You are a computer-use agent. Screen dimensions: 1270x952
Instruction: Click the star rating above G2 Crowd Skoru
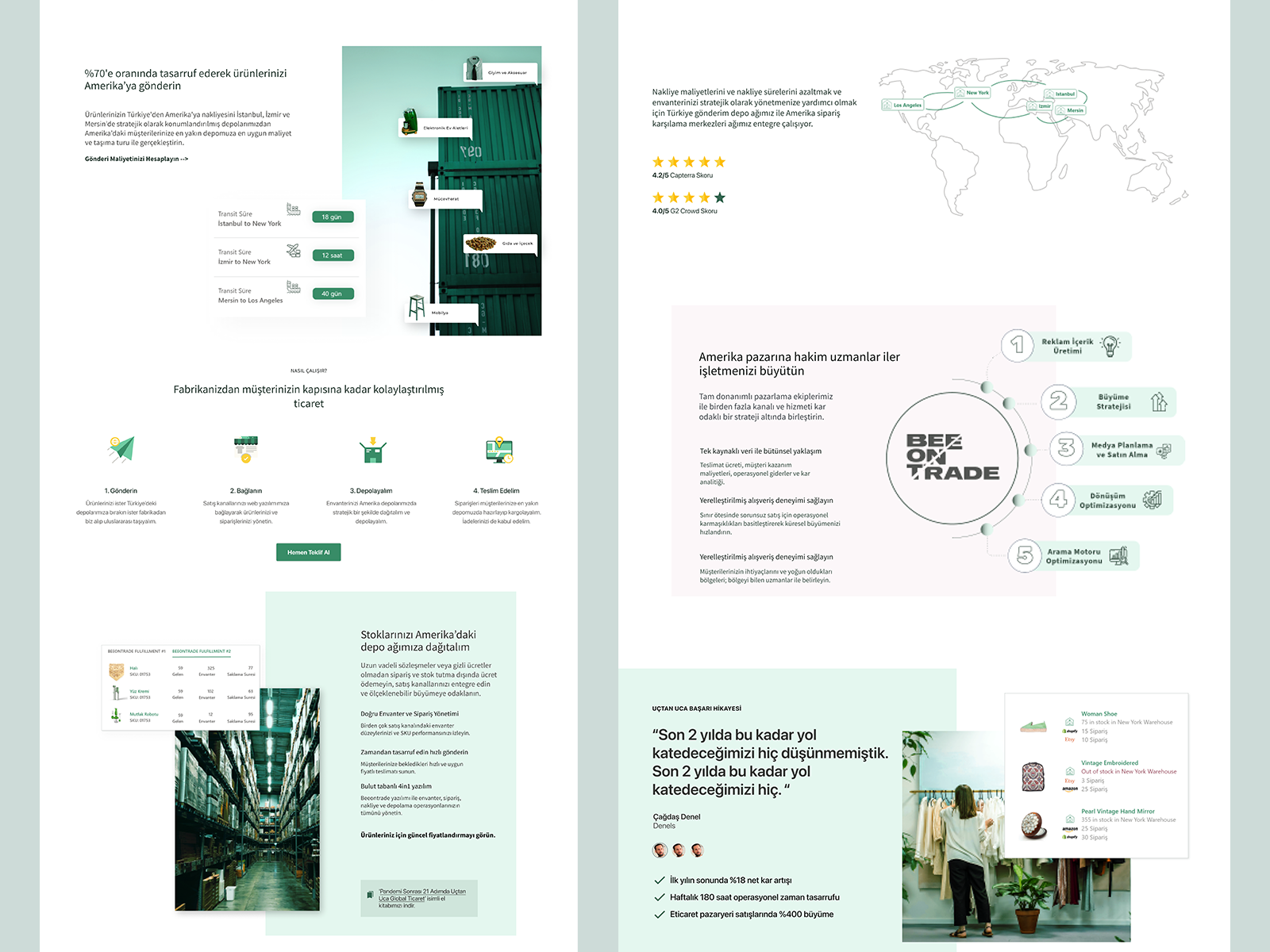click(x=689, y=198)
